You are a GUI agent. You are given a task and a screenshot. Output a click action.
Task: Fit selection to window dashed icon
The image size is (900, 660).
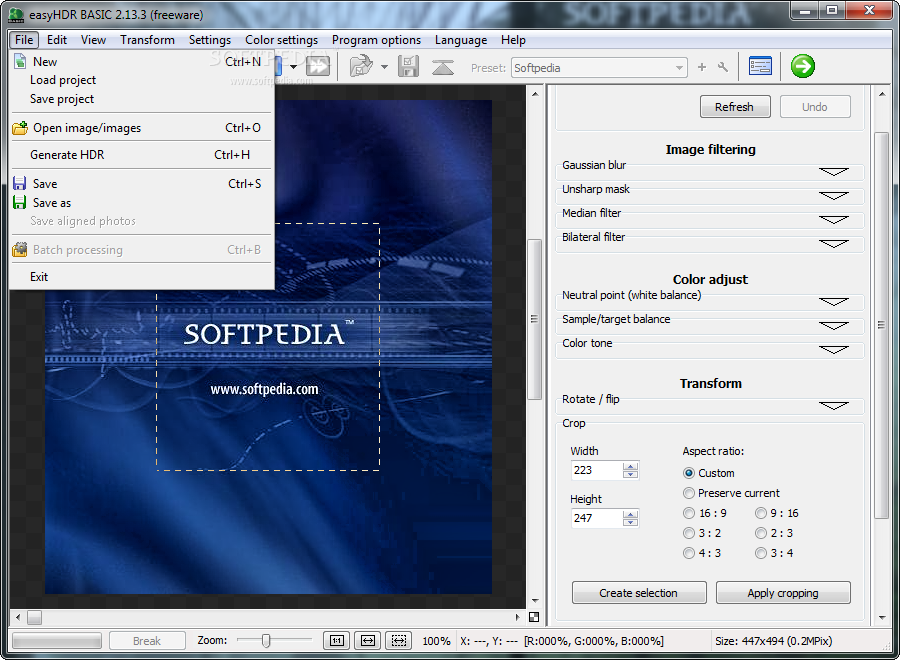click(399, 640)
